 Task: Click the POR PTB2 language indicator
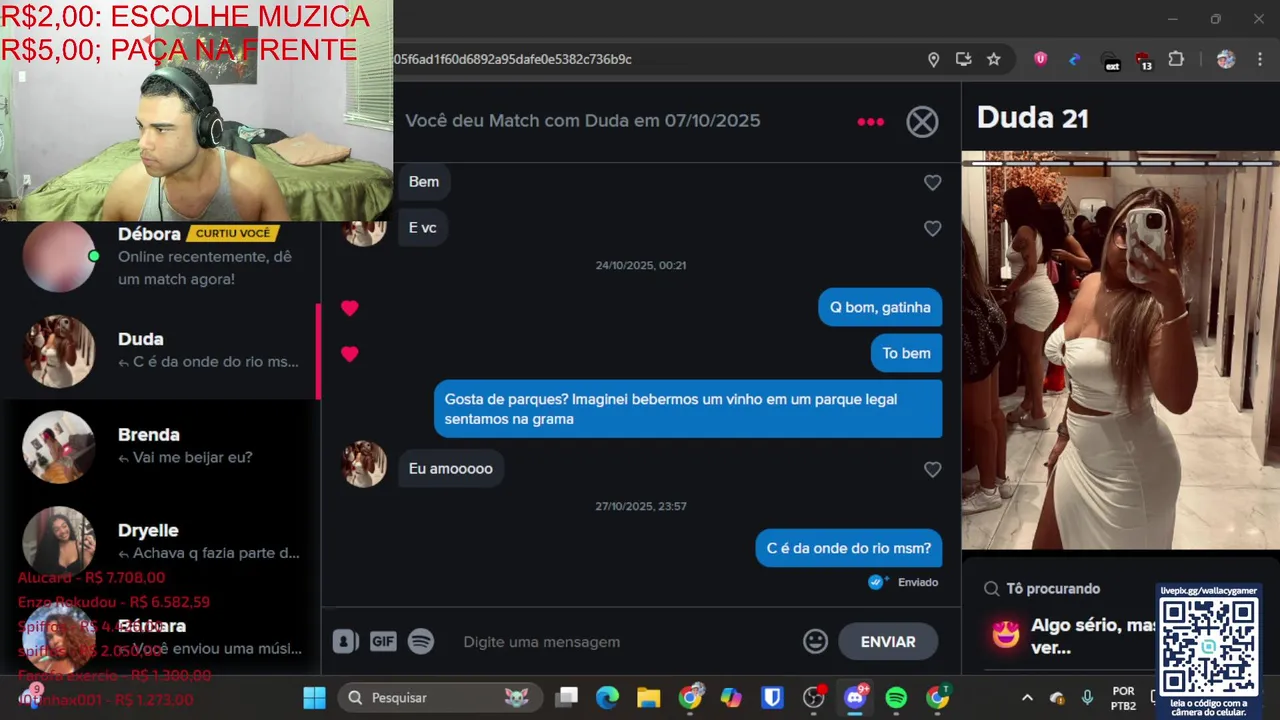(x=1123, y=698)
